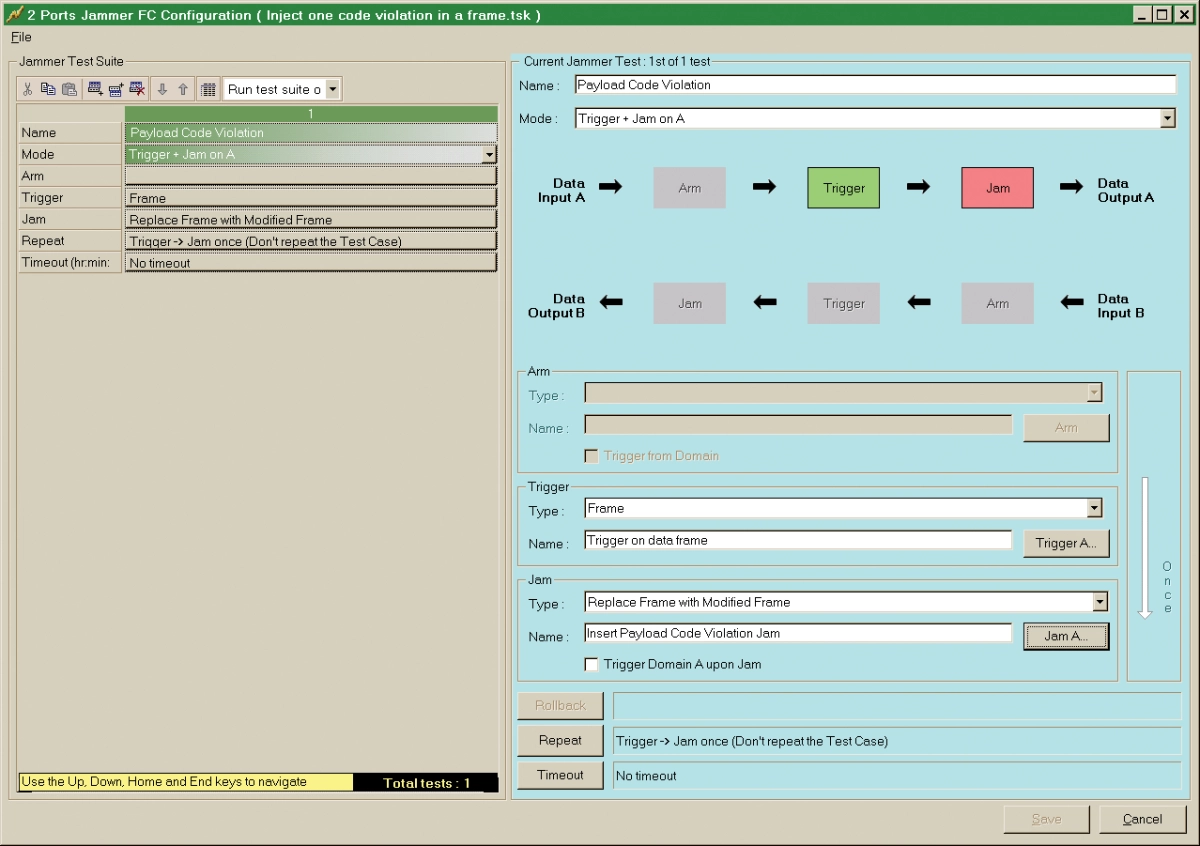Click the empty Arm row cell
Screen dimensions: 1200x846
pos(311,176)
